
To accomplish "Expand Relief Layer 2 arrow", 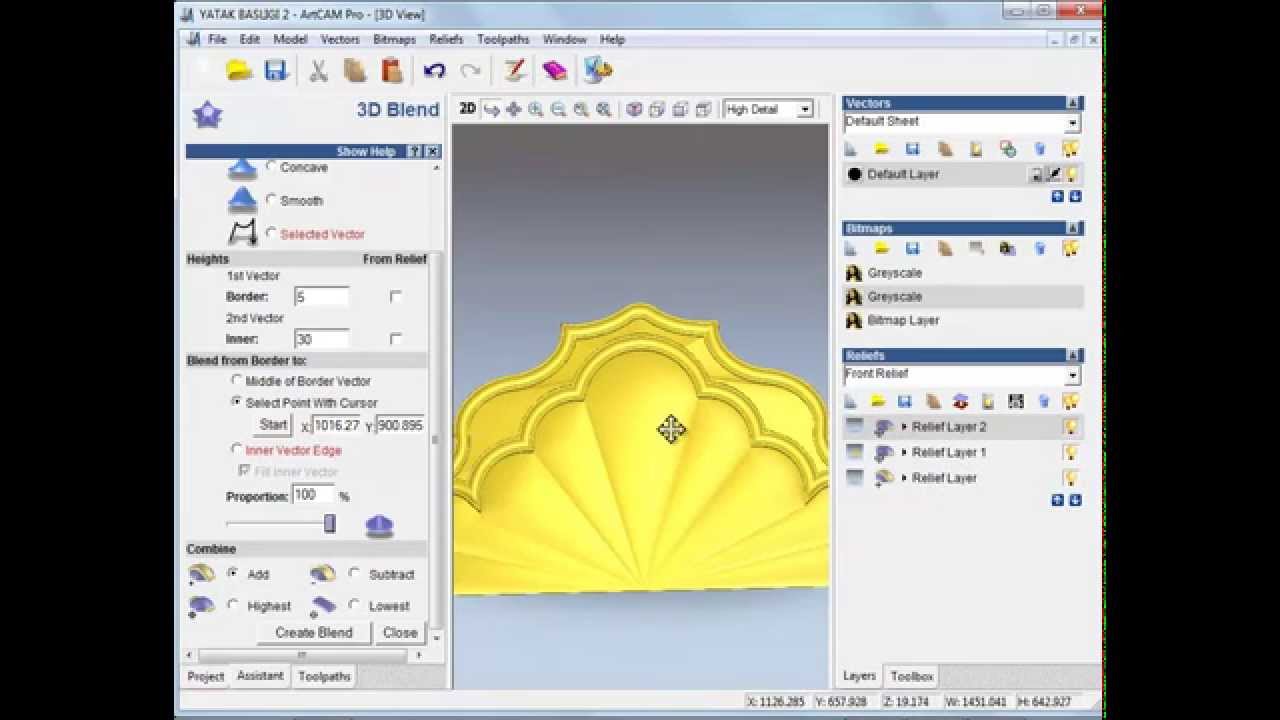I will click(x=904, y=427).
